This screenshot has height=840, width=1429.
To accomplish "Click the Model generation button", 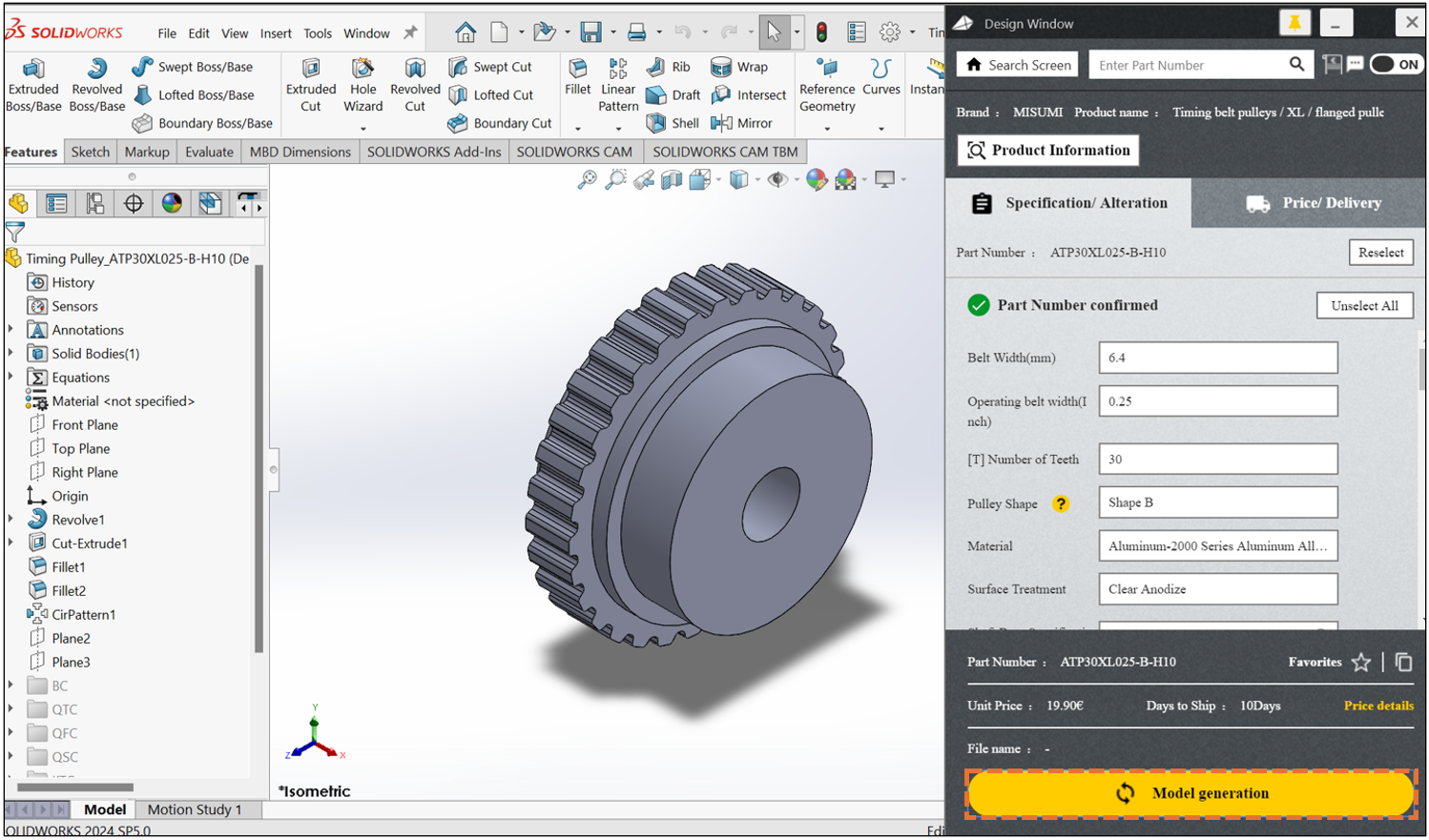I will (x=1191, y=793).
